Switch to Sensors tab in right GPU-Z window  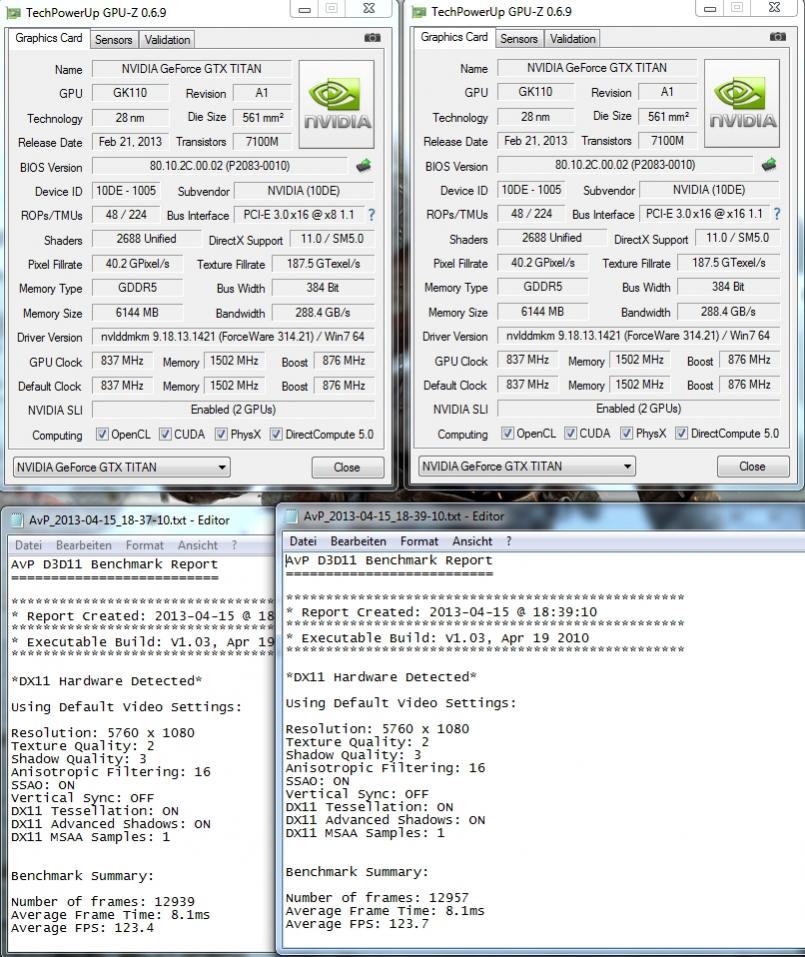[x=519, y=38]
